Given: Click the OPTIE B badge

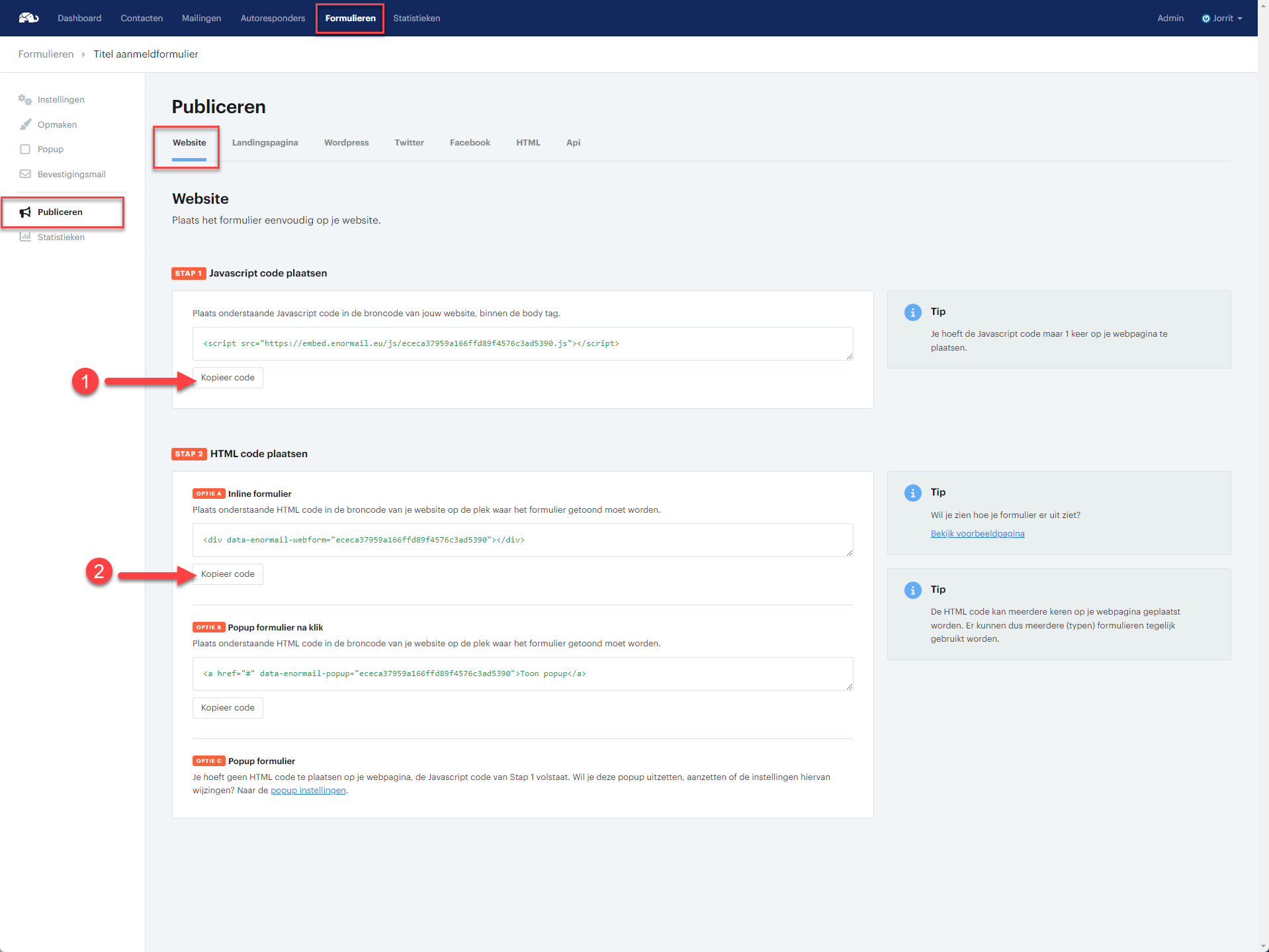Looking at the screenshot, I should click(x=208, y=627).
